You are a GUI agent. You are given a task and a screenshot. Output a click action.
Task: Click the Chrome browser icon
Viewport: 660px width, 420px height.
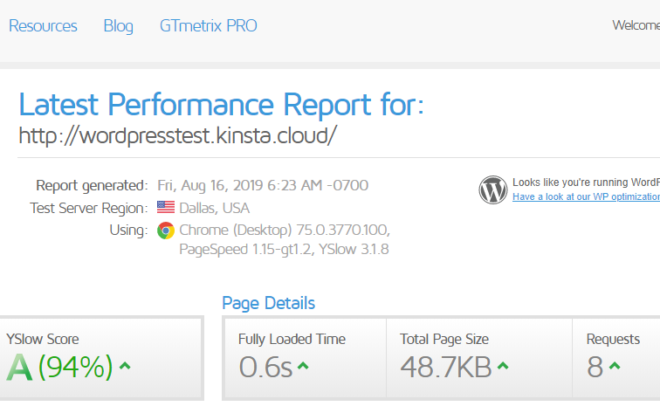click(166, 230)
